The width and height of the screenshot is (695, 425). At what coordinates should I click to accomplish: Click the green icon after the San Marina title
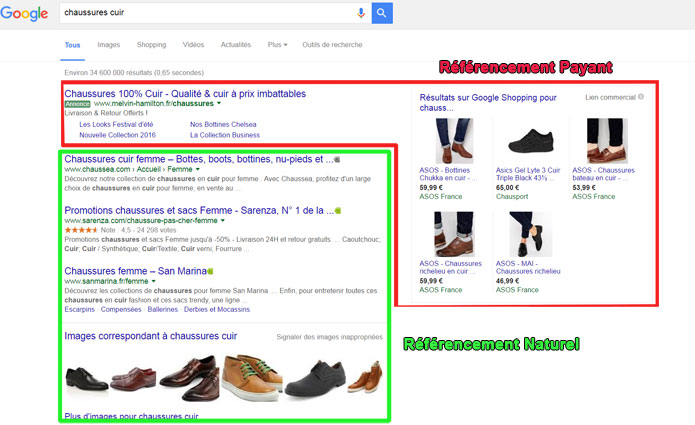pyautogui.click(x=210, y=271)
